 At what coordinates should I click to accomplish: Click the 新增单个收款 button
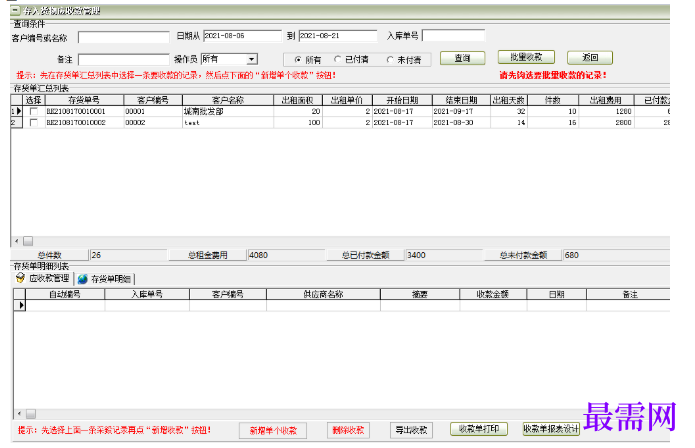pyautogui.click(x=273, y=431)
